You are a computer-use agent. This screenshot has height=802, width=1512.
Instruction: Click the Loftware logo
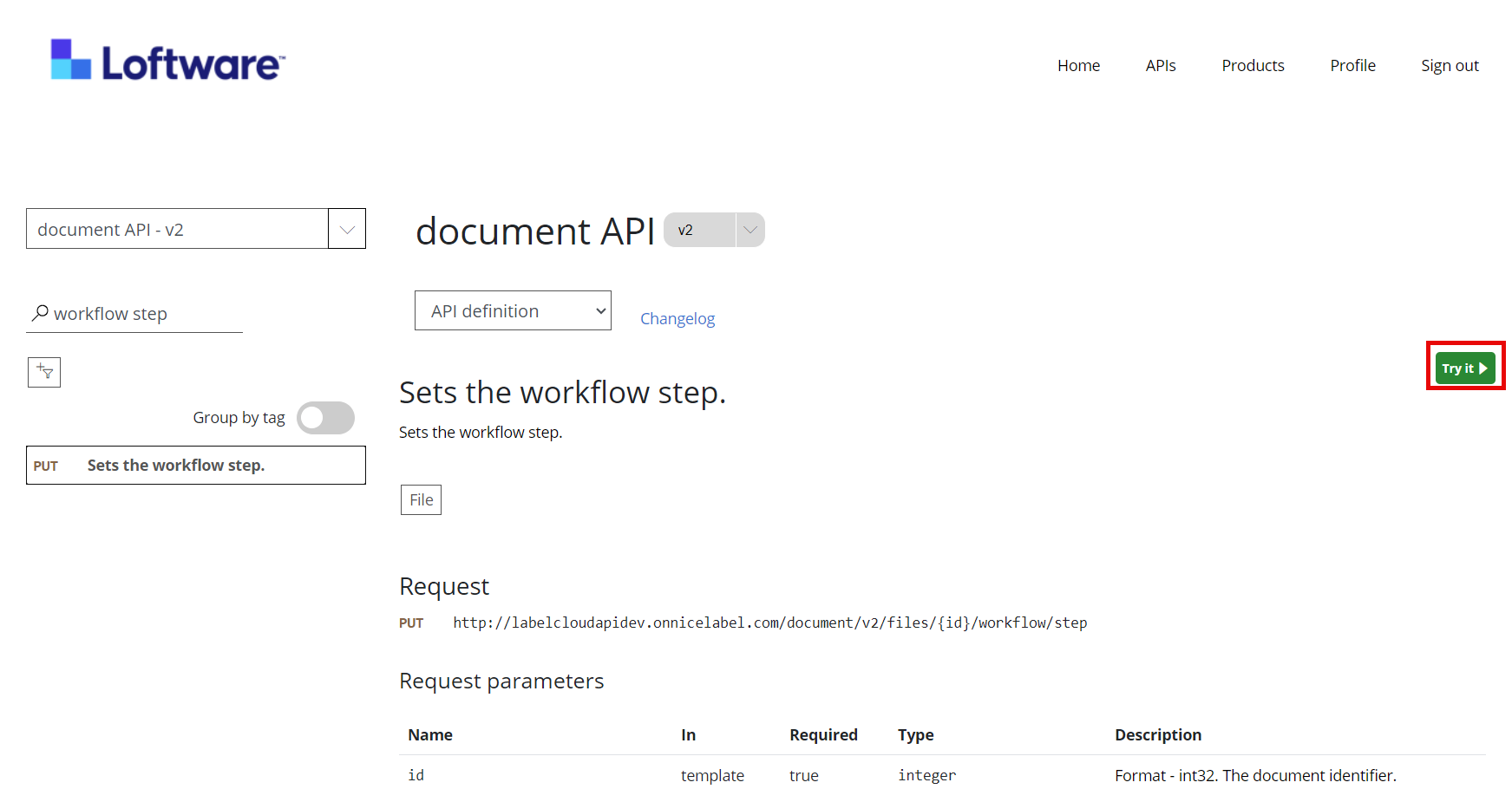167,61
